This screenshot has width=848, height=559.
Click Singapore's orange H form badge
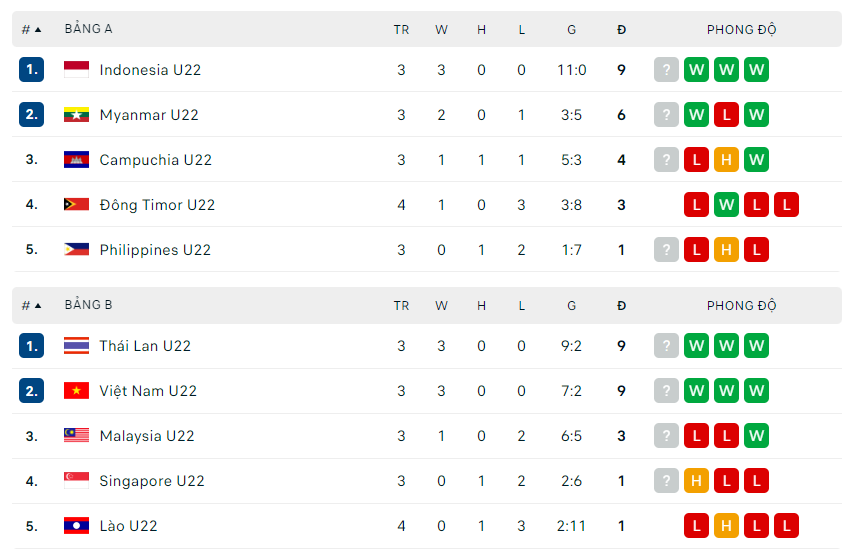coord(696,481)
